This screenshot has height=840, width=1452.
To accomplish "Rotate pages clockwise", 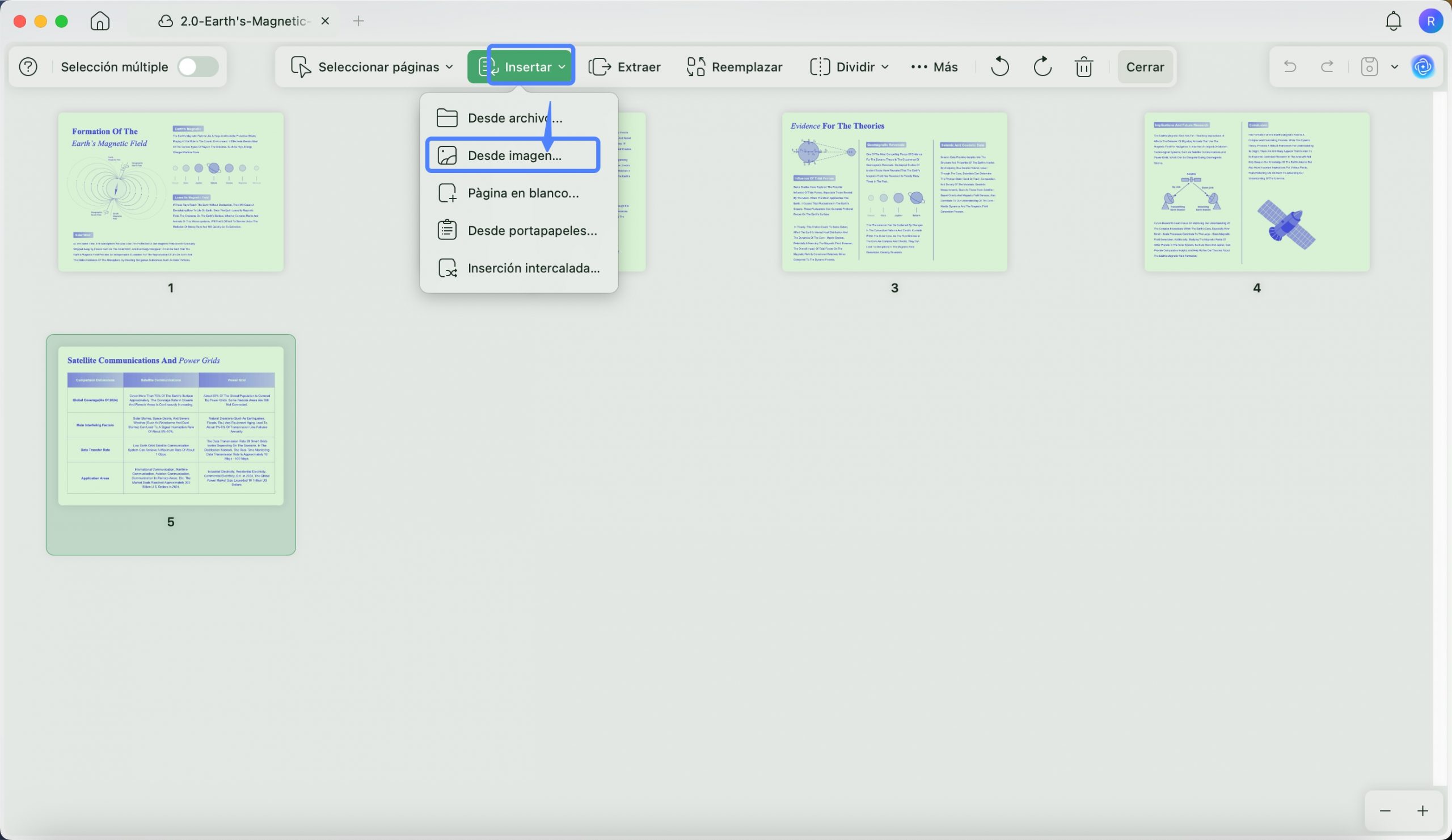I will pyautogui.click(x=1042, y=67).
